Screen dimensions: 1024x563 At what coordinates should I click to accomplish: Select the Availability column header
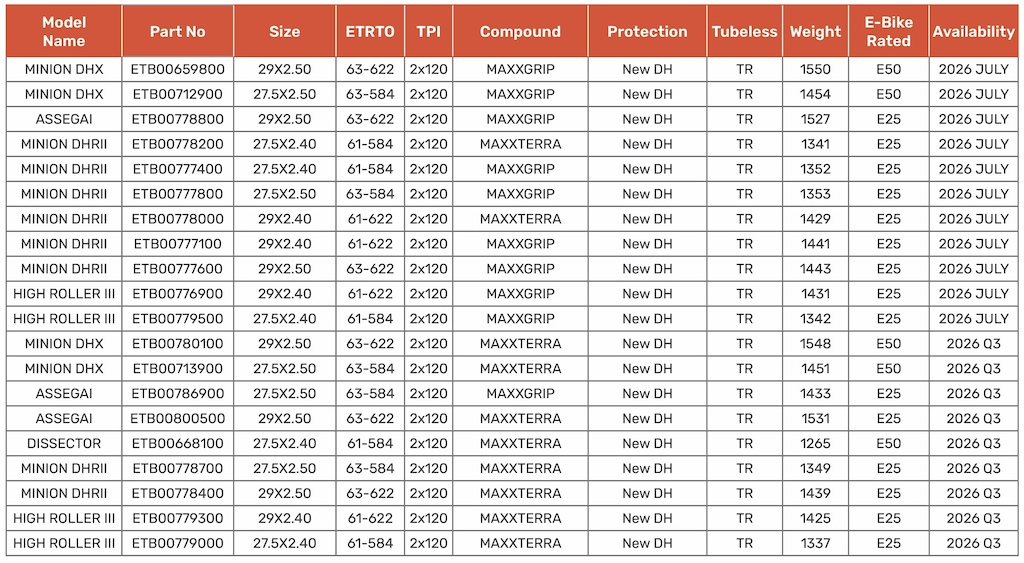(x=973, y=31)
